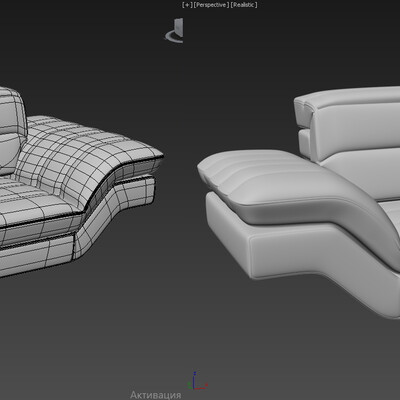Click the red X axis of the gizmo
400x400 pixels.
[x=201, y=388]
